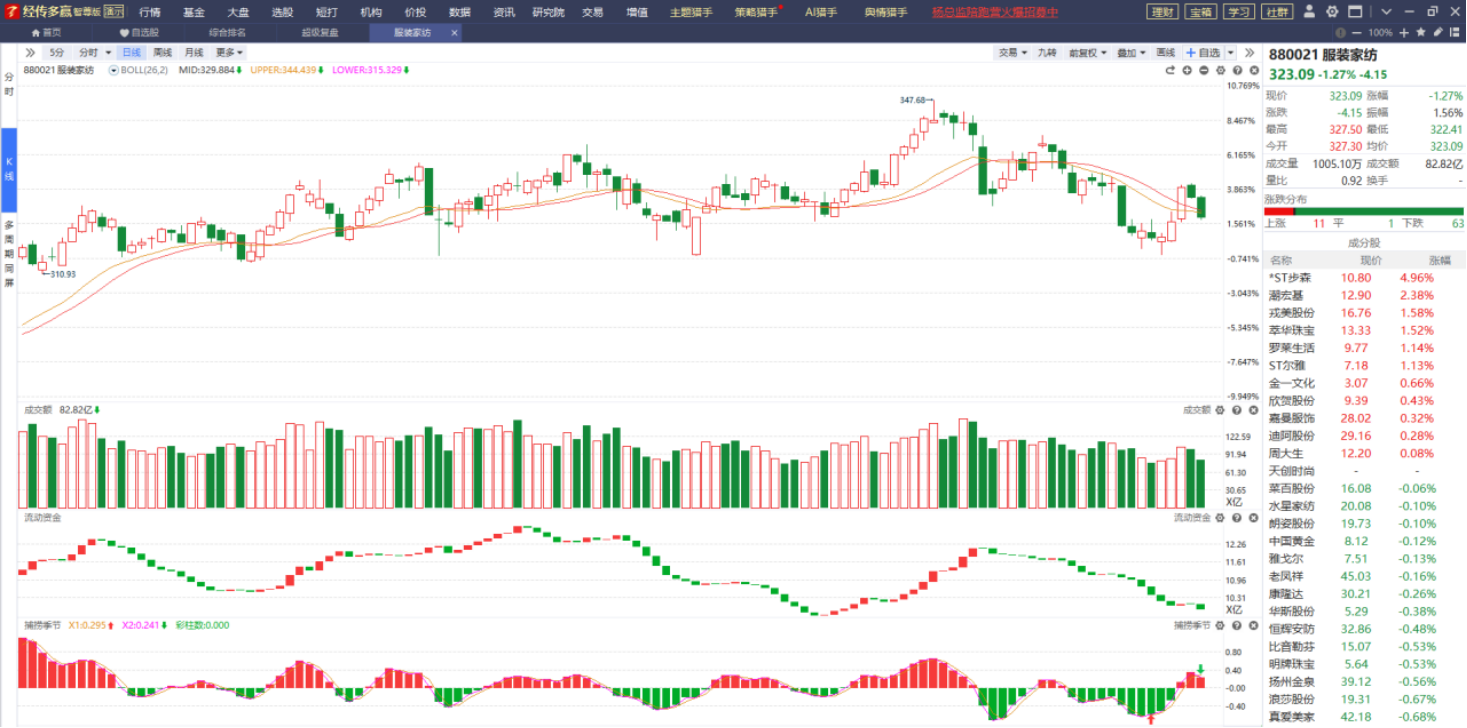
Task: Open the 选股 menu
Action: pos(282,12)
